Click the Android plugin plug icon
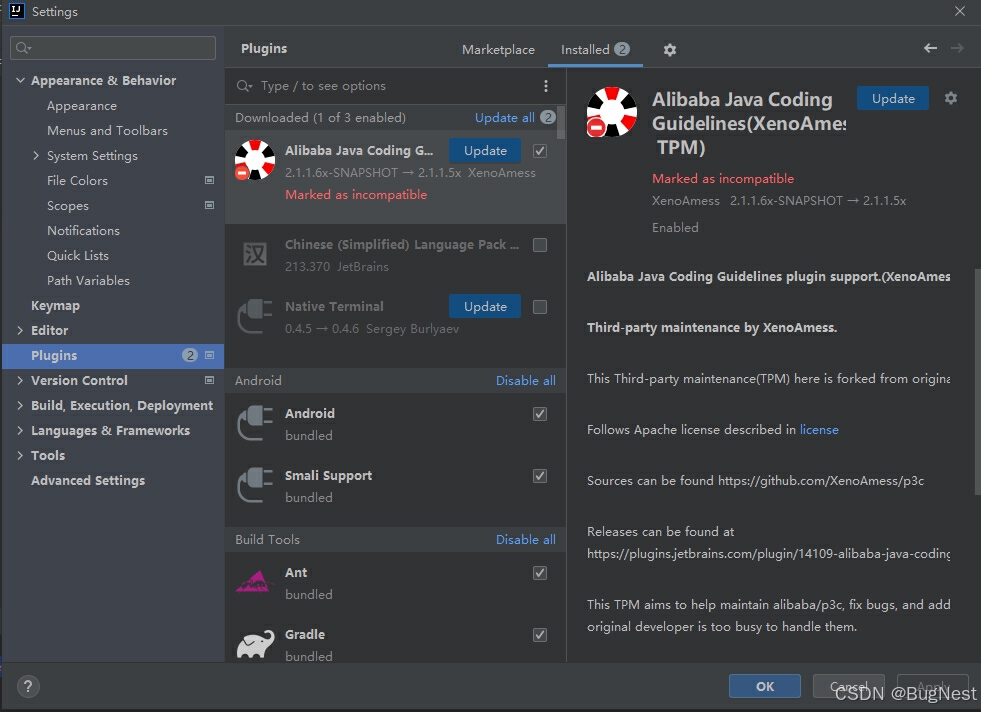This screenshot has width=981, height=712. click(x=255, y=424)
